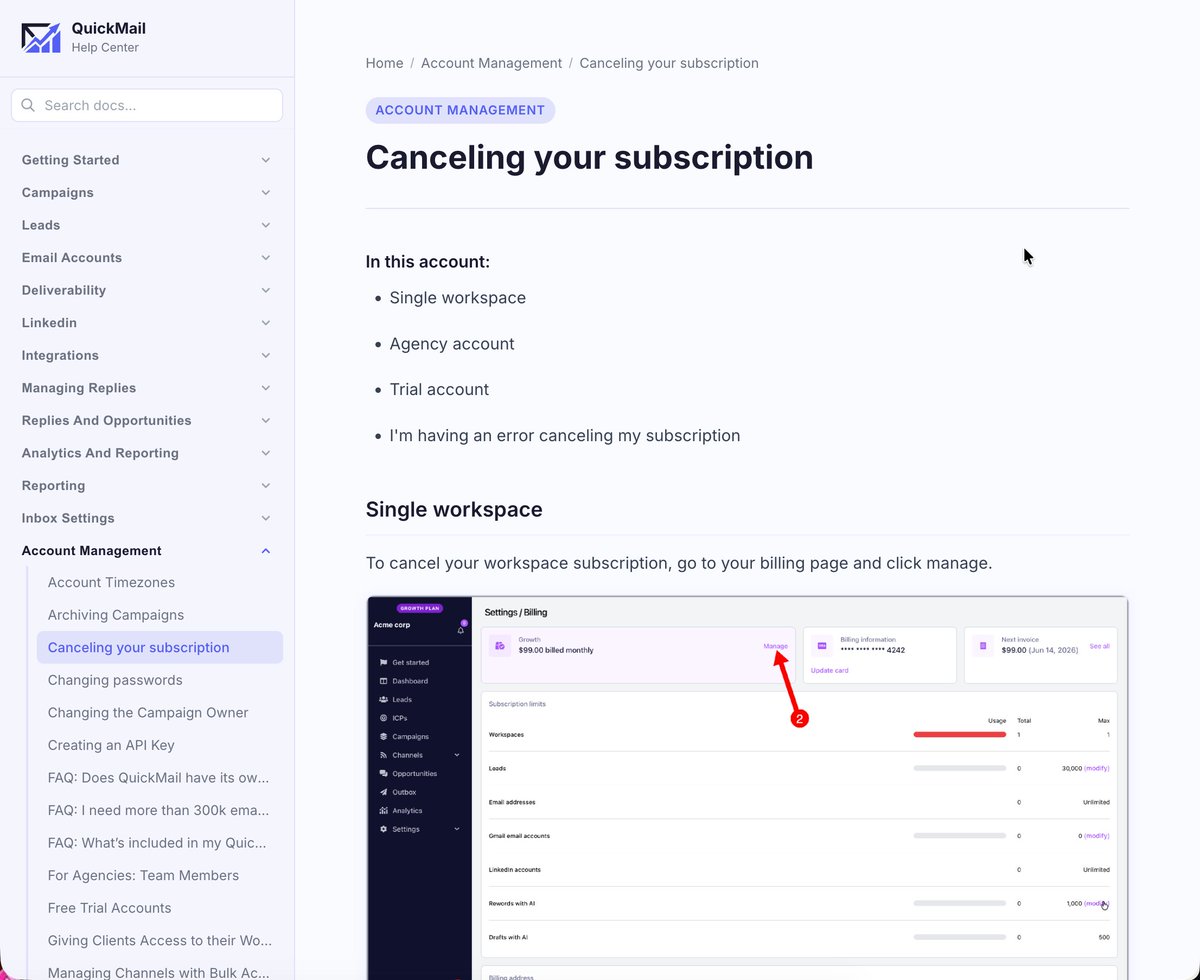
Task: Collapse the Account Management section chevron
Action: pos(265,551)
